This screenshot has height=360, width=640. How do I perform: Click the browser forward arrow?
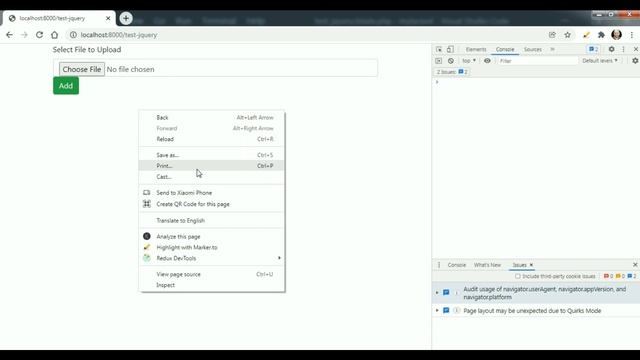pos(24,35)
